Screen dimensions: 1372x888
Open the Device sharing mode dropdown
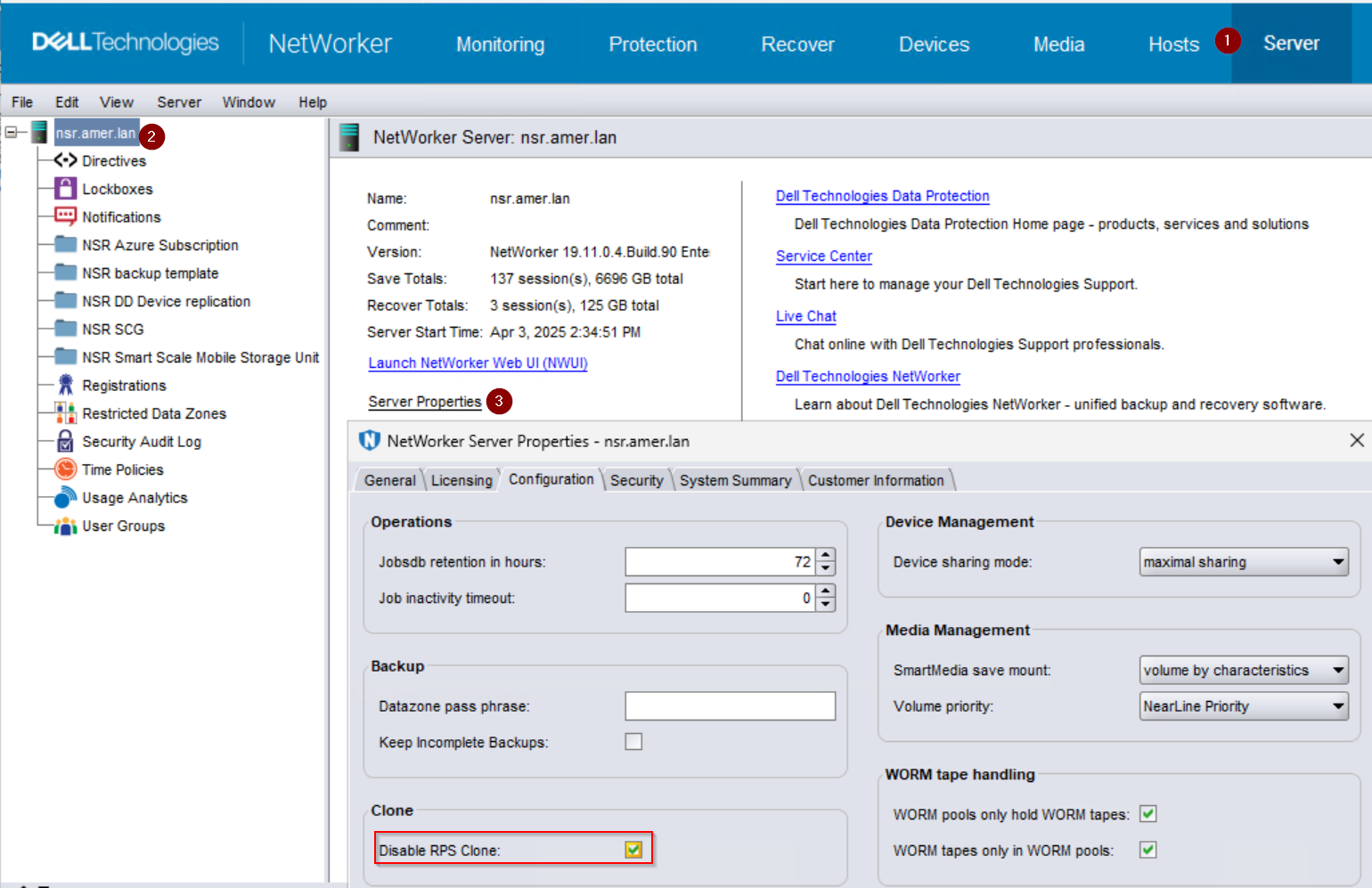coord(1243,561)
